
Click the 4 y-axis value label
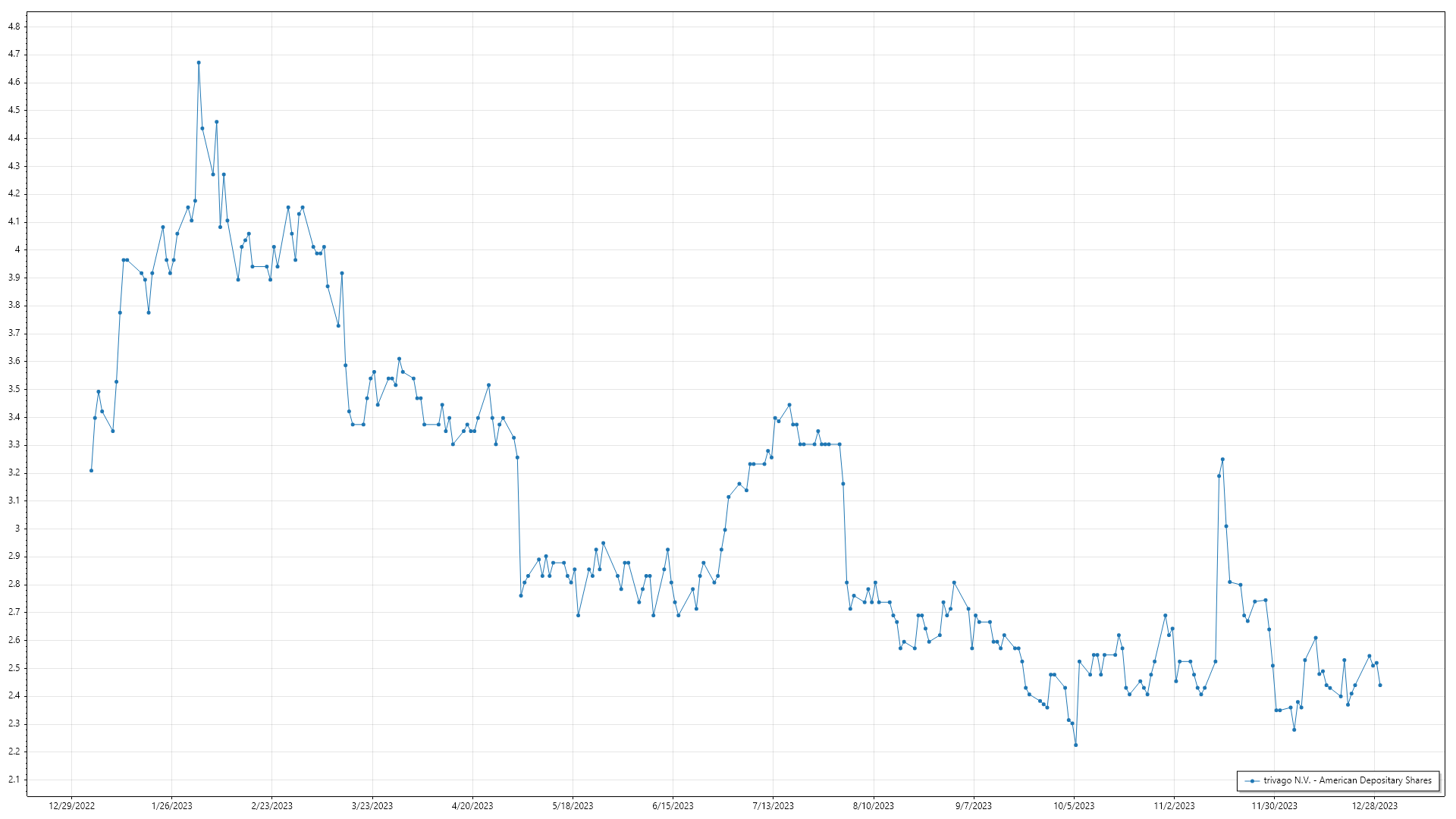pos(17,249)
